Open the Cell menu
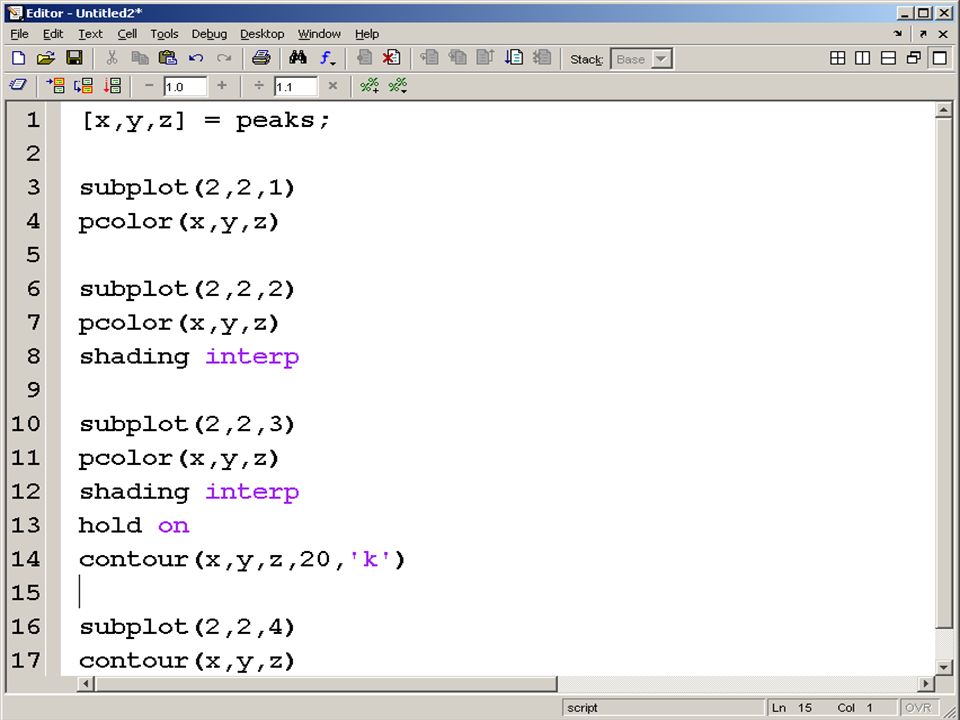960x720 pixels. click(x=127, y=34)
